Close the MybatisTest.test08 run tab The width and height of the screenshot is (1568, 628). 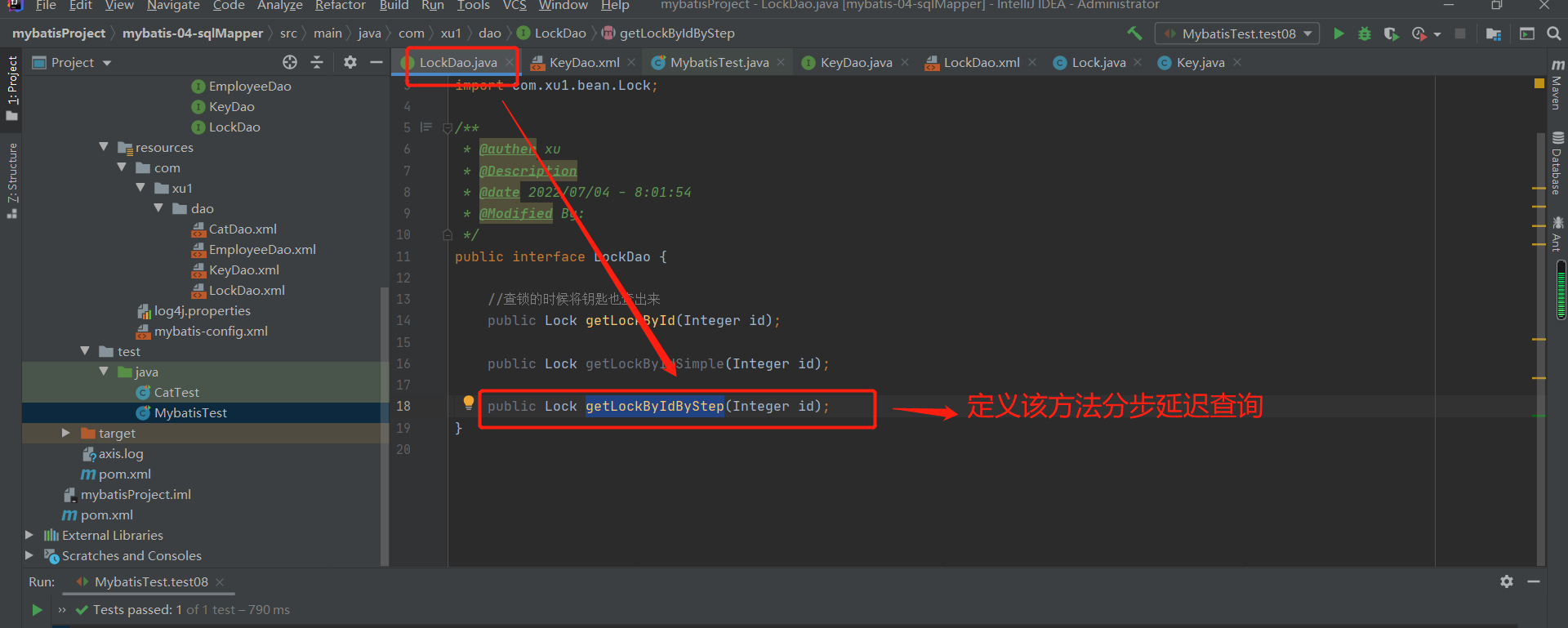(220, 581)
